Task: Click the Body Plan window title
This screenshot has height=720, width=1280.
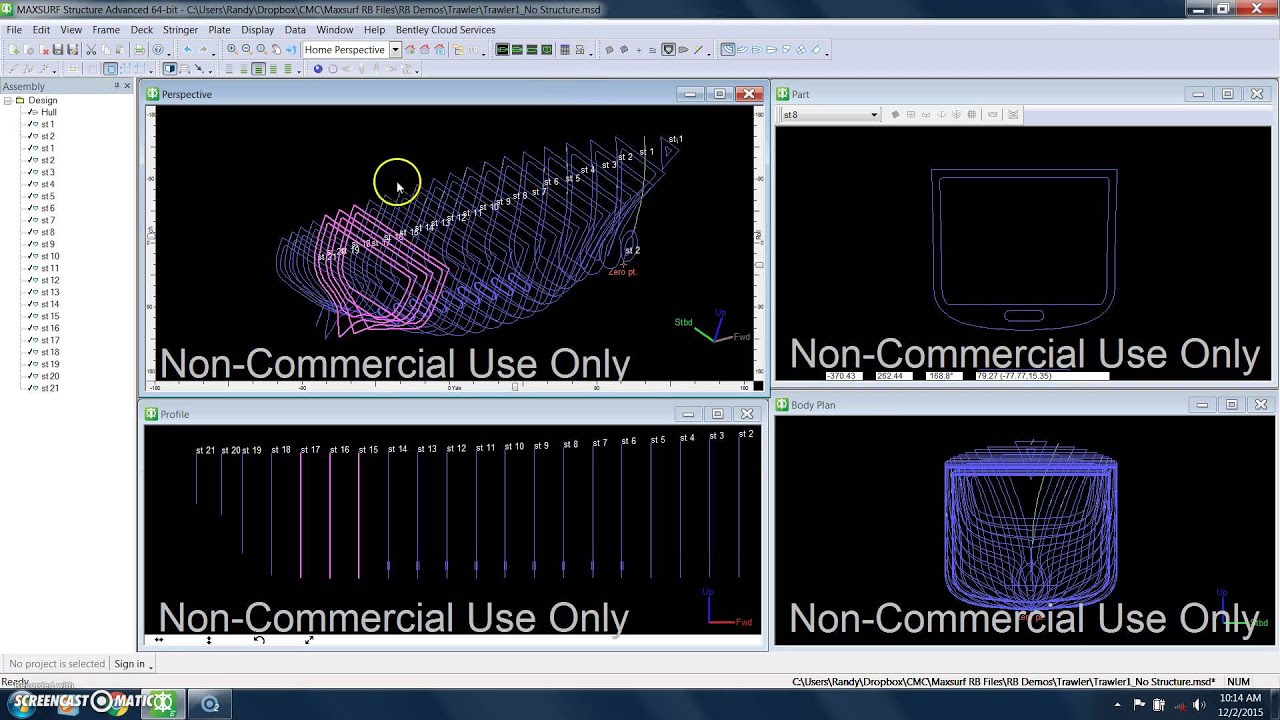Action: coord(813,405)
